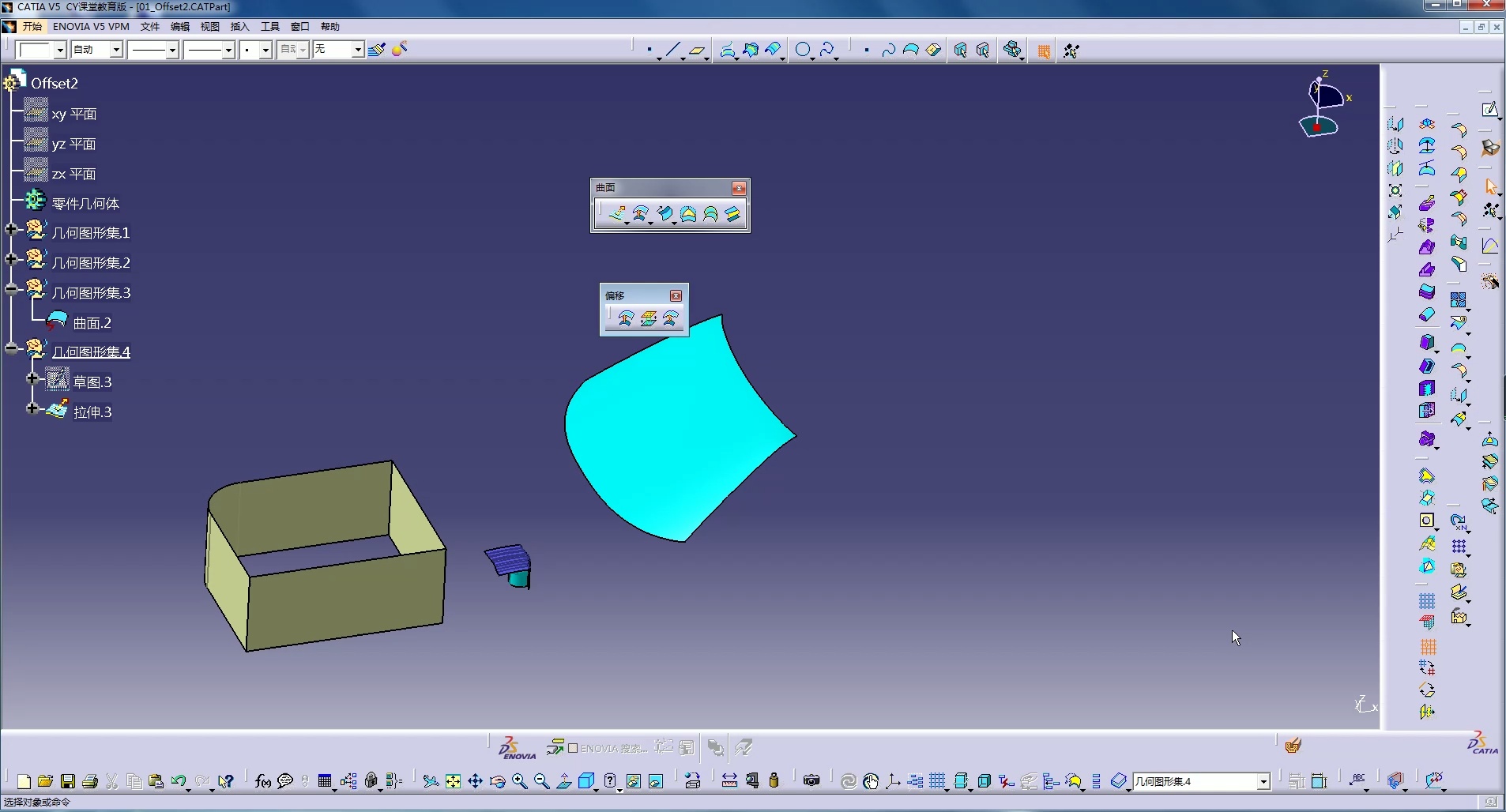Click the Zoom In magnifier icon

519,781
